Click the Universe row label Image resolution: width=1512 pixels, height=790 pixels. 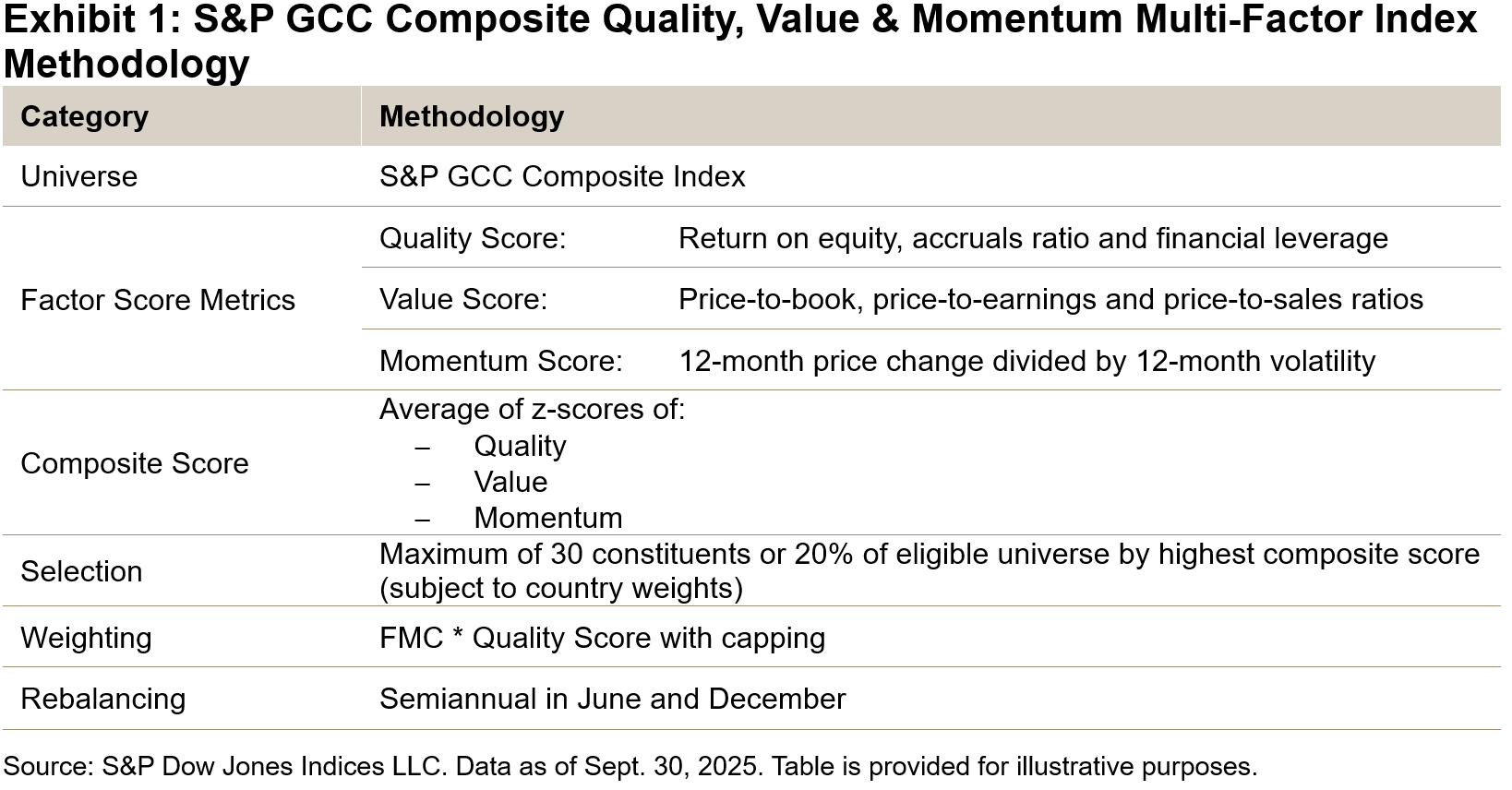[78, 176]
